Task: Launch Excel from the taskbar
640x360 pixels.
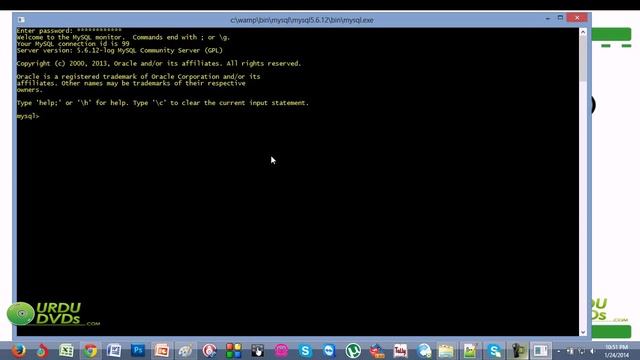Action: [66, 351]
